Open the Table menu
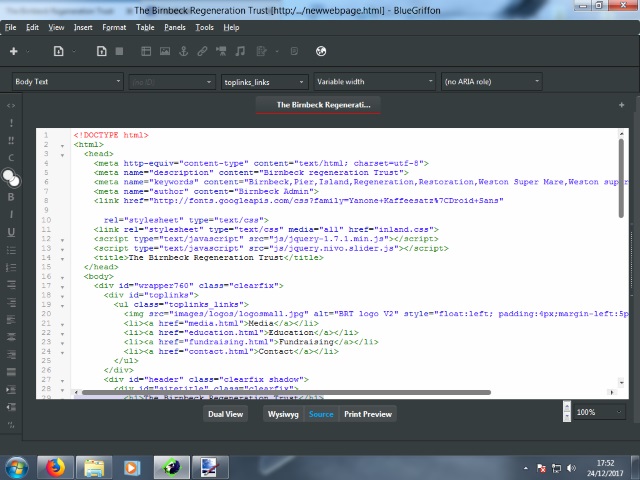 click(145, 27)
